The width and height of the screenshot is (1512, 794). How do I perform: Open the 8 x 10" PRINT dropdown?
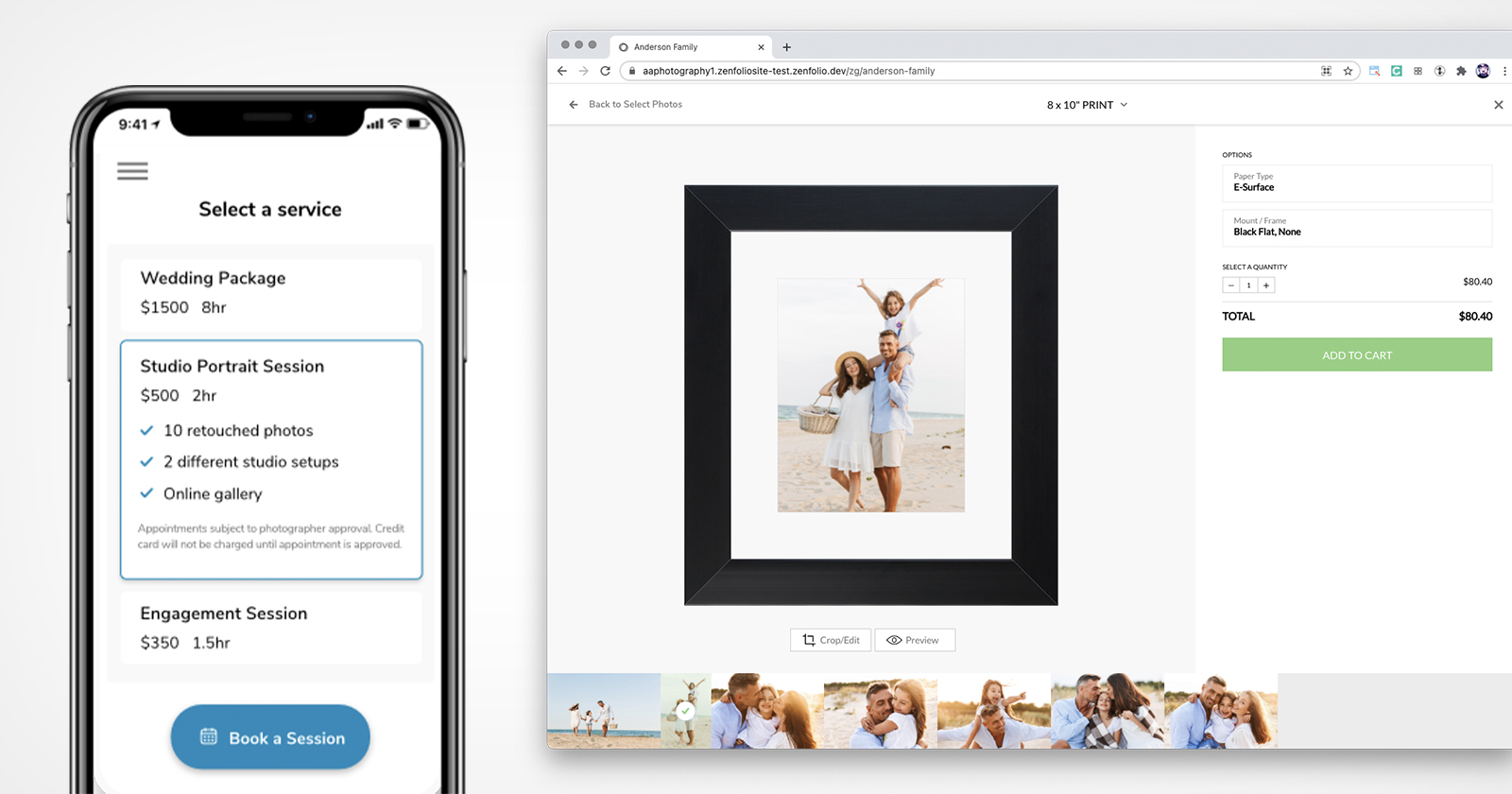tap(1087, 105)
